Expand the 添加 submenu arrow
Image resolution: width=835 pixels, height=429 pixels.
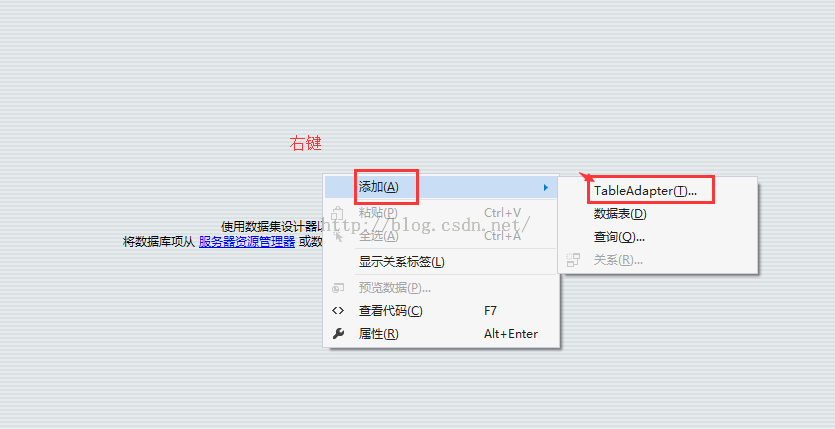tap(545, 187)
